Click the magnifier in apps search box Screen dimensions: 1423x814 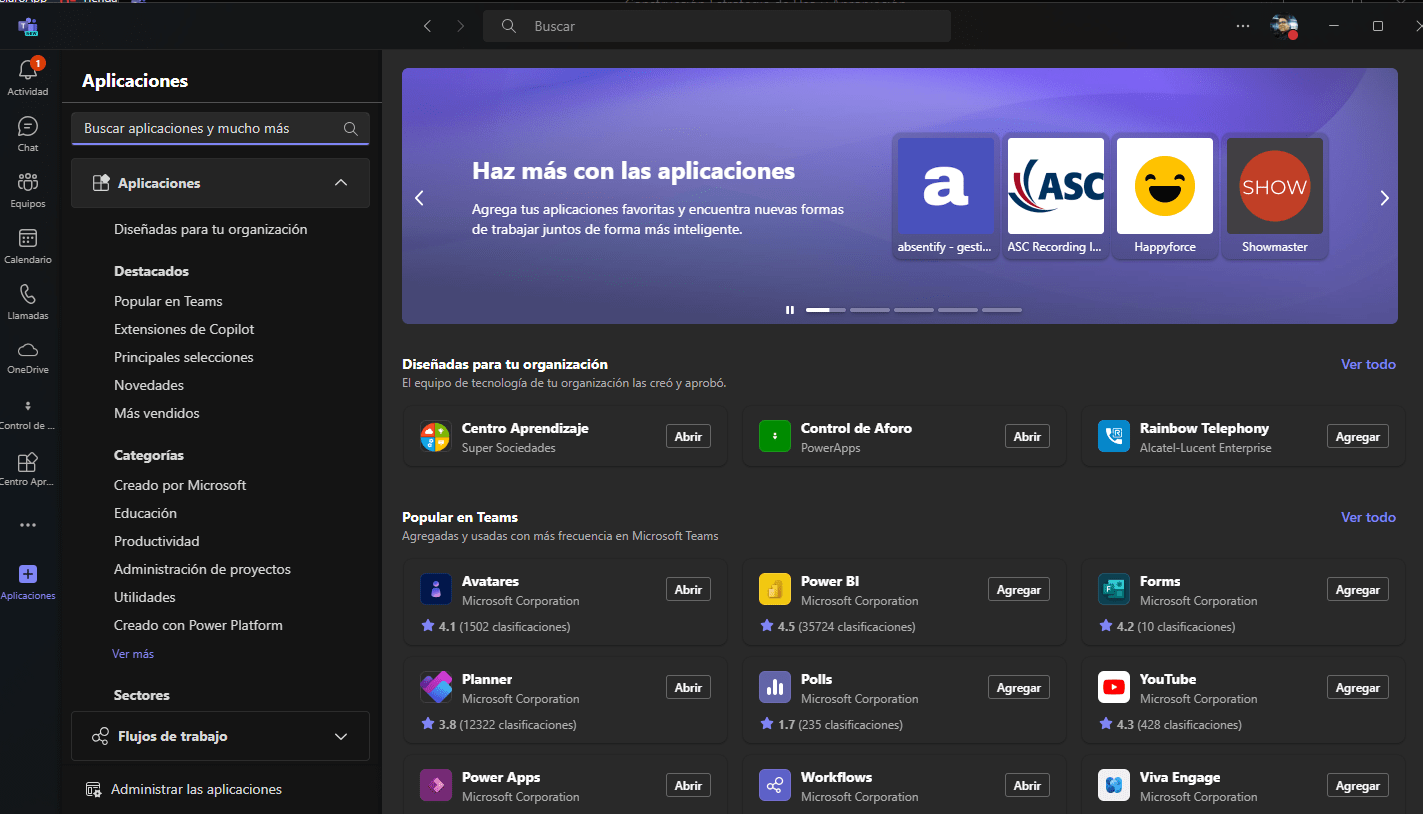point(351,129)
